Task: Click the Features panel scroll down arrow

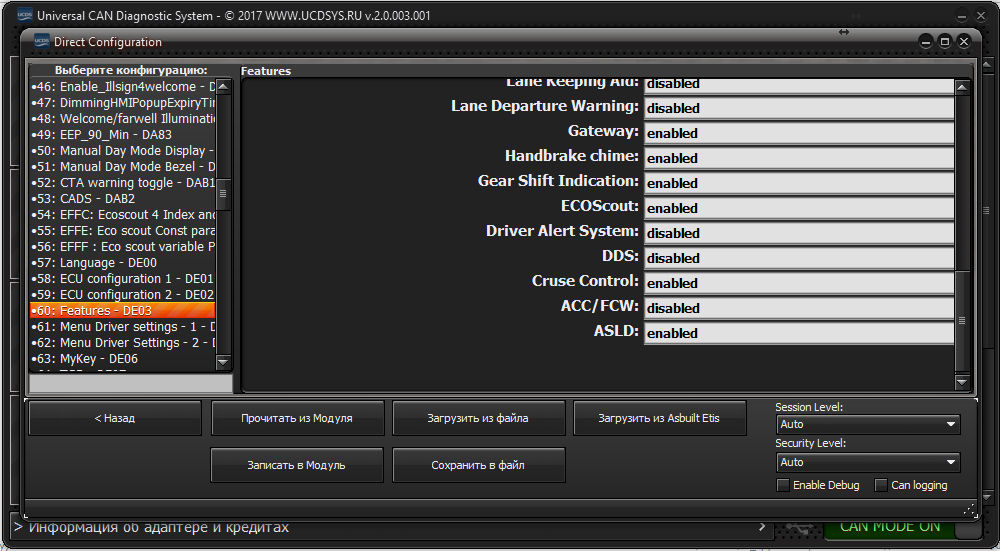Action: pyautogui.click(x=962, y=382)
